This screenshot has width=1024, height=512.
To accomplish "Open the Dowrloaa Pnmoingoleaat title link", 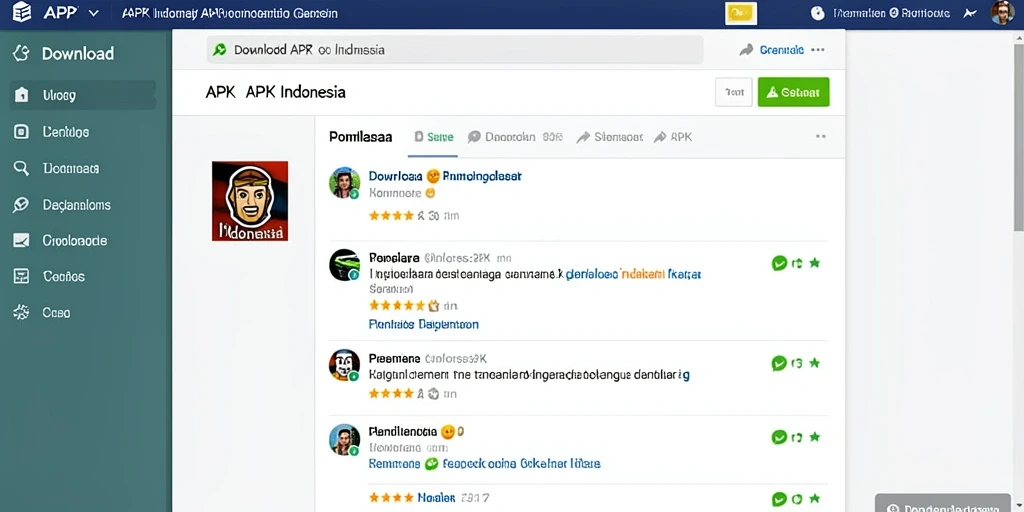I will [x=445, y=176].
